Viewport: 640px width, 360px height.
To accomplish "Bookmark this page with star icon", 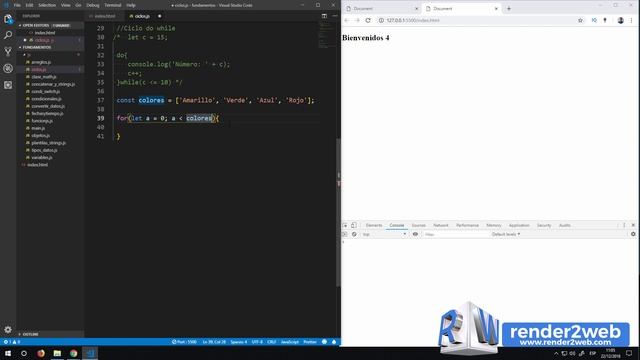I will click(x=580, y=20).
